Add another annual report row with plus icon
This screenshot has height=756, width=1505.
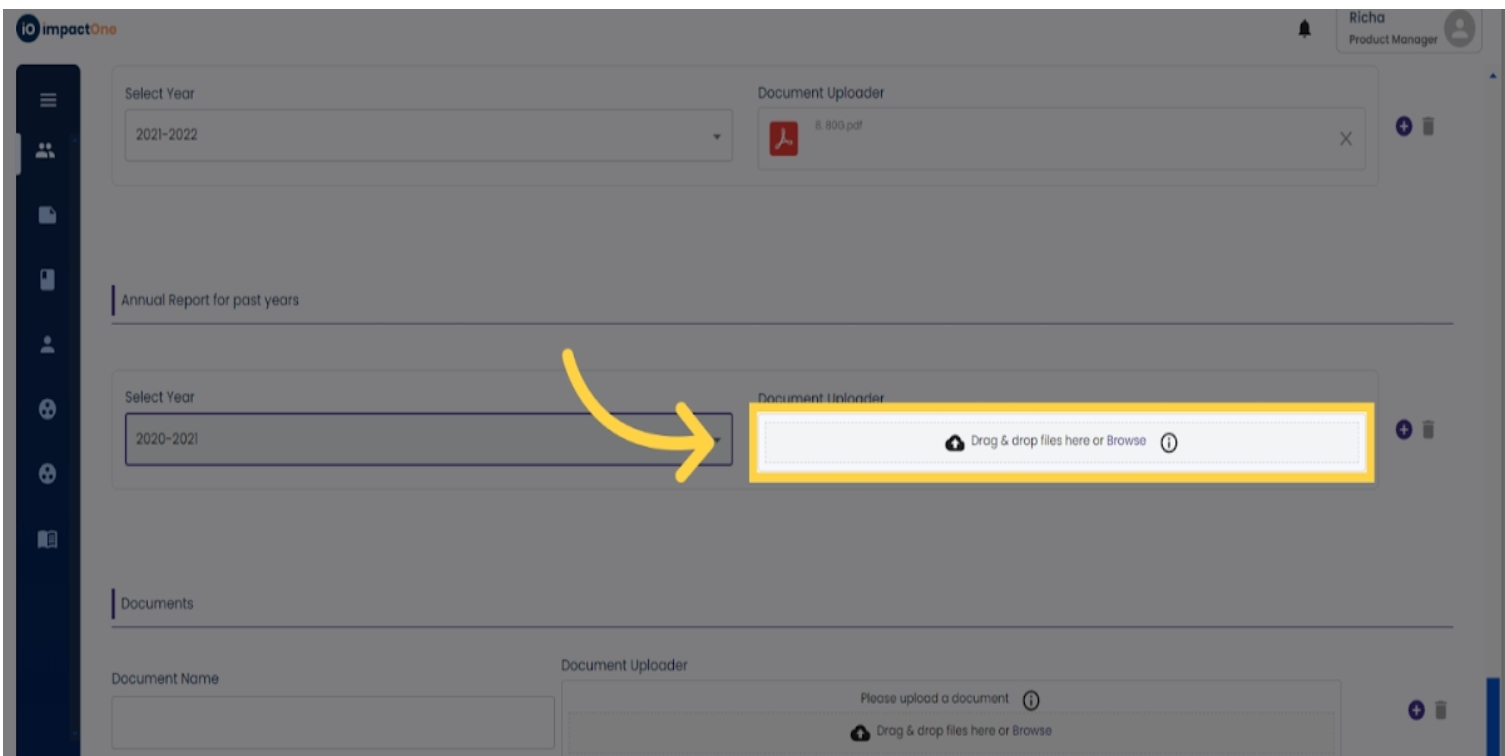[x=1403, y=429]
